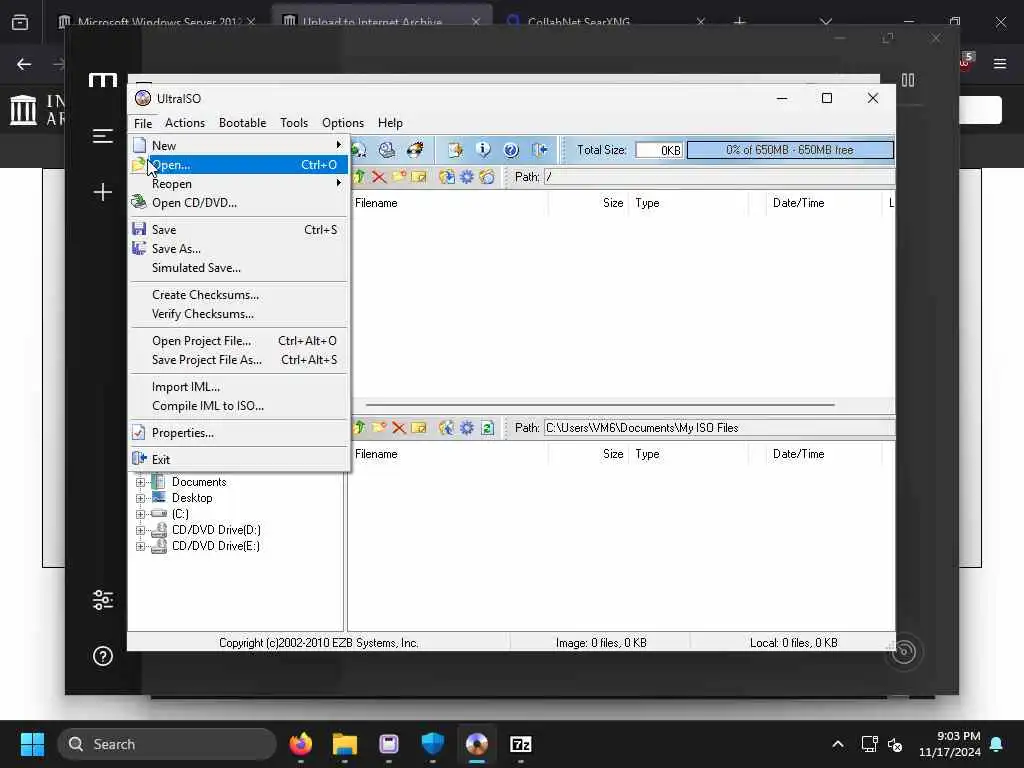Open the notifications bell in system tray
This screenshot has height=768, width=1024.
997,744
